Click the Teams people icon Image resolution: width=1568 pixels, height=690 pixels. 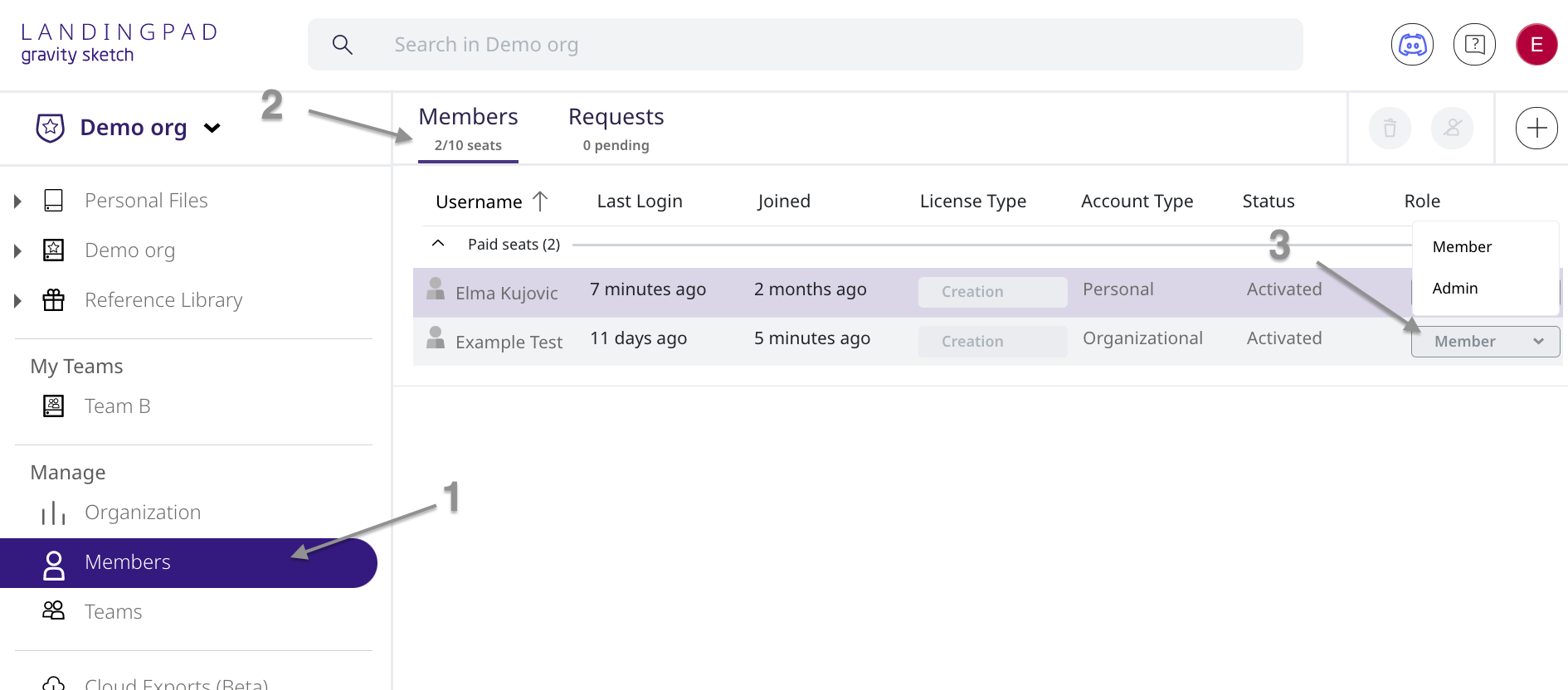coord(54,611)
